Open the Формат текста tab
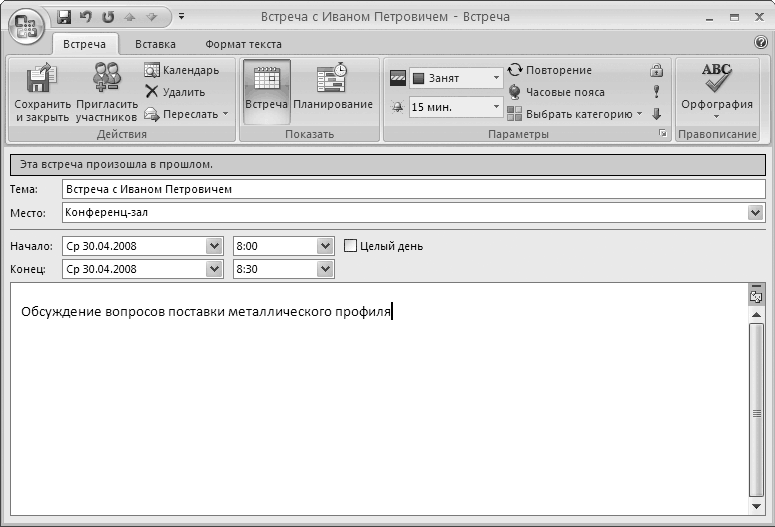The height and width of the screenshot is (527, 775). point(243,44)
